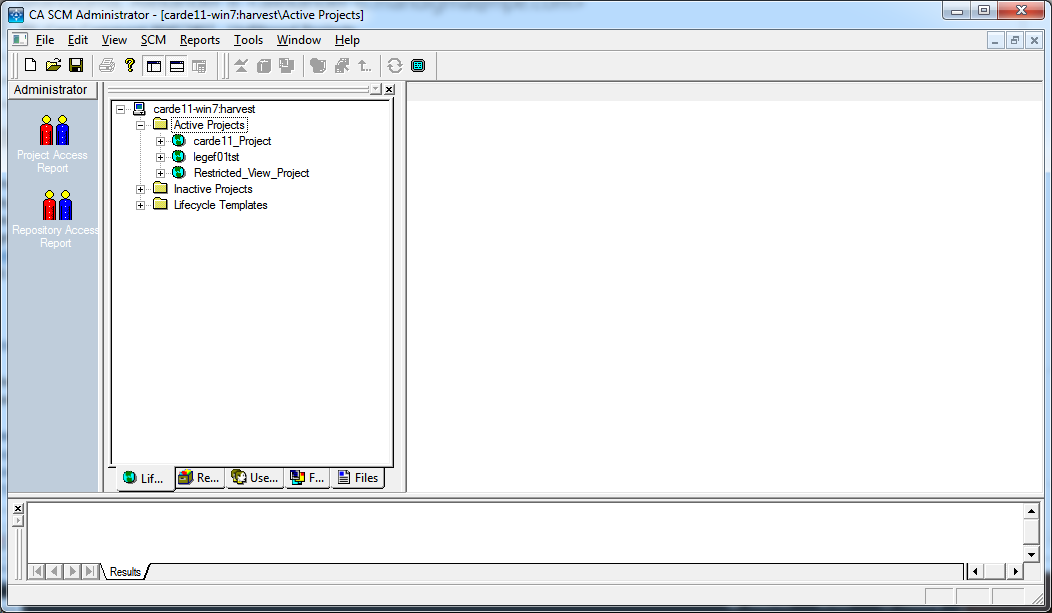Open the Repository Access Report

pos(55,219)
